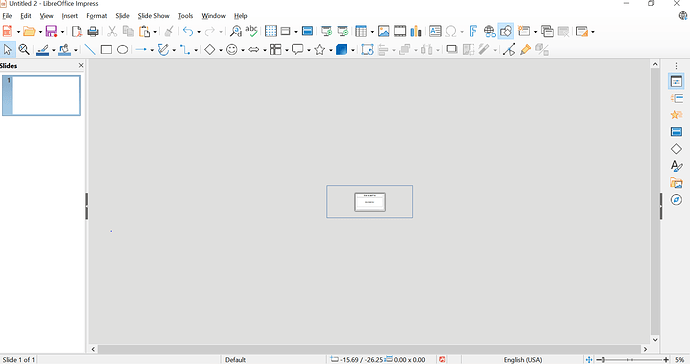The height and width of the screenshot is (364, 690).
Task: Expand the New document dropdown arrow
Action: pyautogui.click(x=18, y=32)
